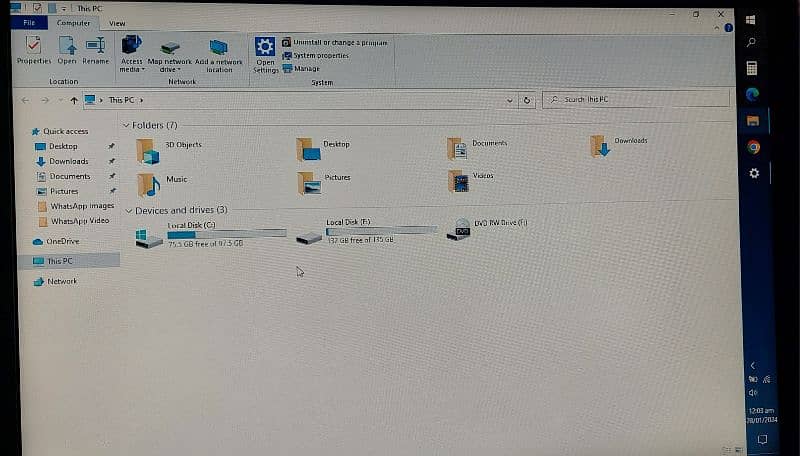800x456 pixels.
Task: Open System properties
Action: [x=316, y=55]
